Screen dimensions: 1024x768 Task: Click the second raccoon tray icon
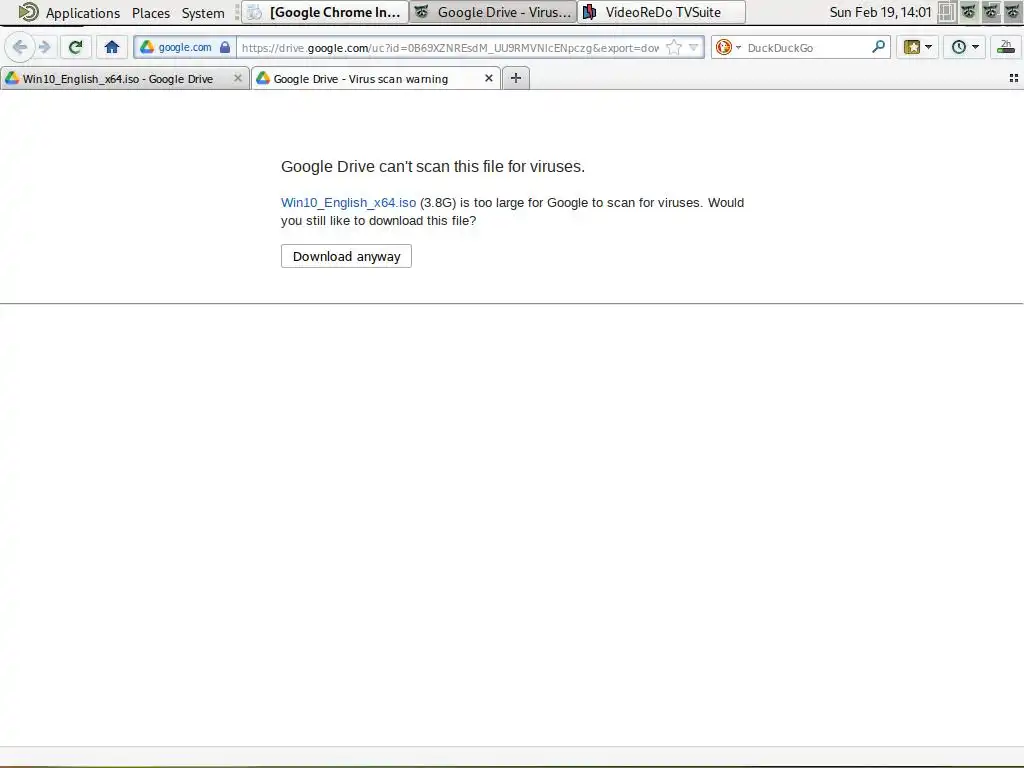pos(991,12)
